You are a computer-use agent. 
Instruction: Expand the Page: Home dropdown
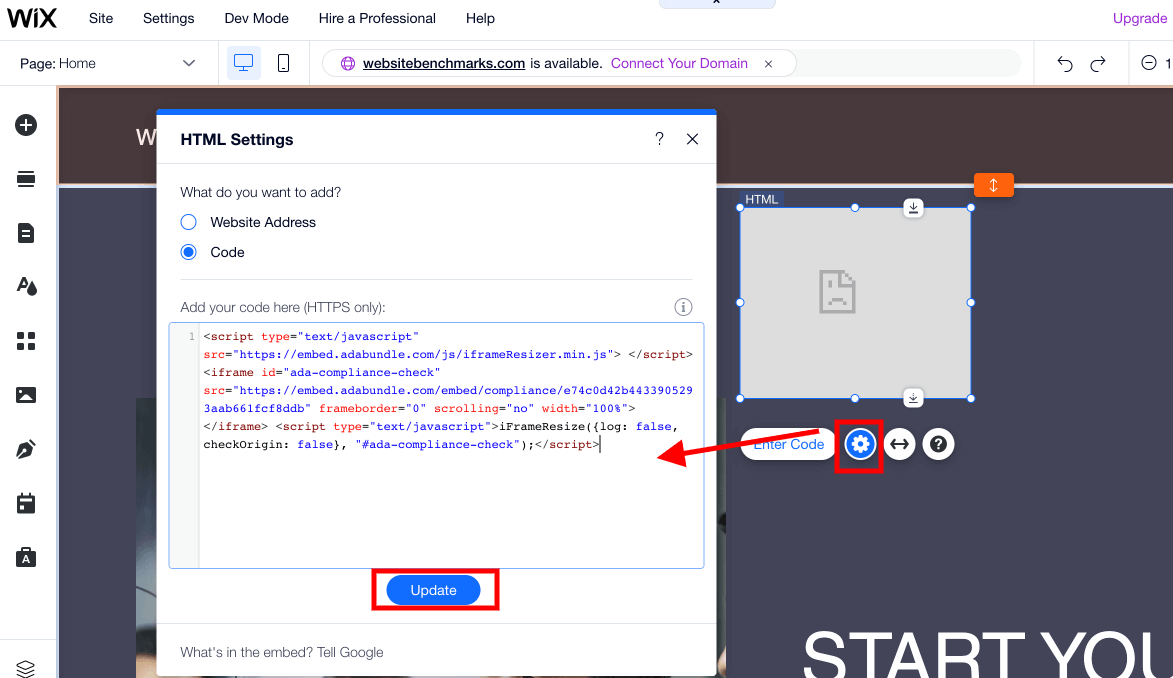(107, 64)
